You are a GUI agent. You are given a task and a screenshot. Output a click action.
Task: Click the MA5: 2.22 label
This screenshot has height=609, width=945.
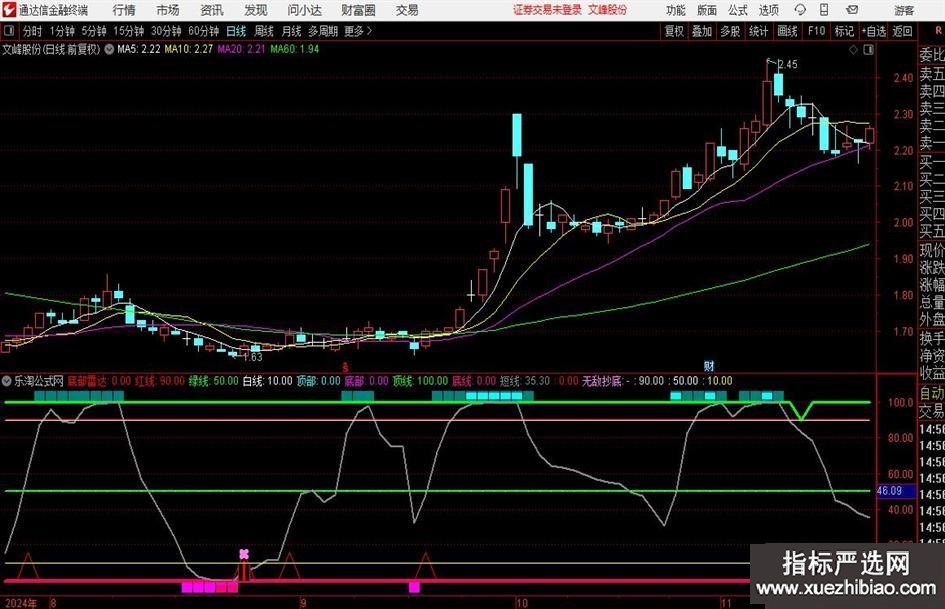(x=139, y=49)
